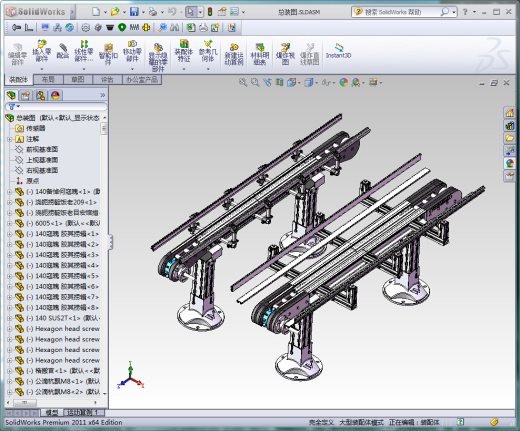The image size is (520, 431).
Task: Expand the hidden panel tabs chevron
Action: [102, 95]
